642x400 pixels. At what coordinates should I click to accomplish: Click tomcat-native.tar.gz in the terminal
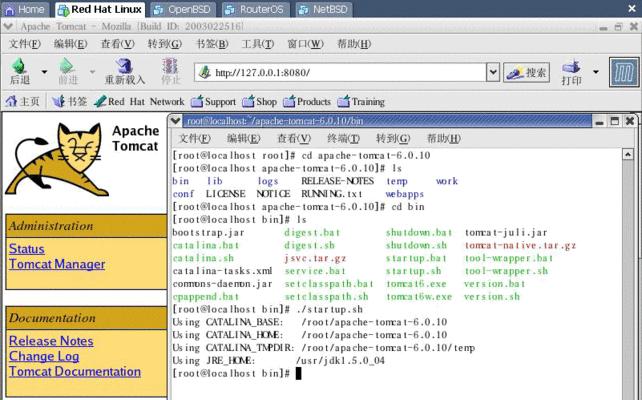tap(520, 245)
